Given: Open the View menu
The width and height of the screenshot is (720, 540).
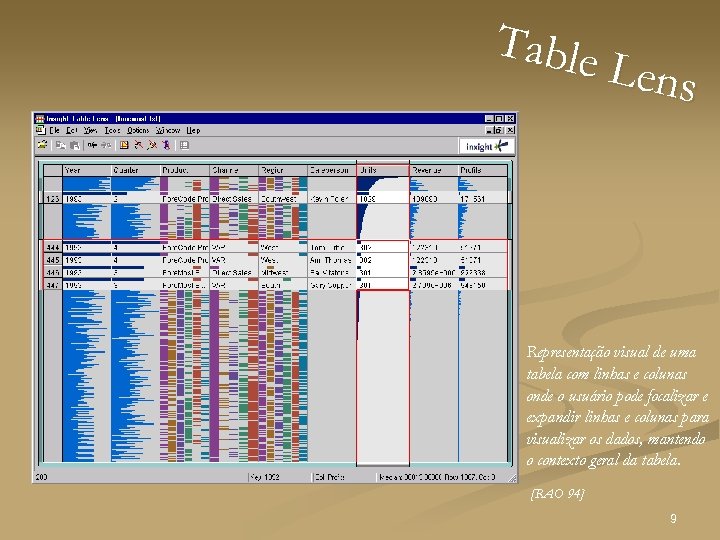Looking at the screenshot, I should click(90, 130).
